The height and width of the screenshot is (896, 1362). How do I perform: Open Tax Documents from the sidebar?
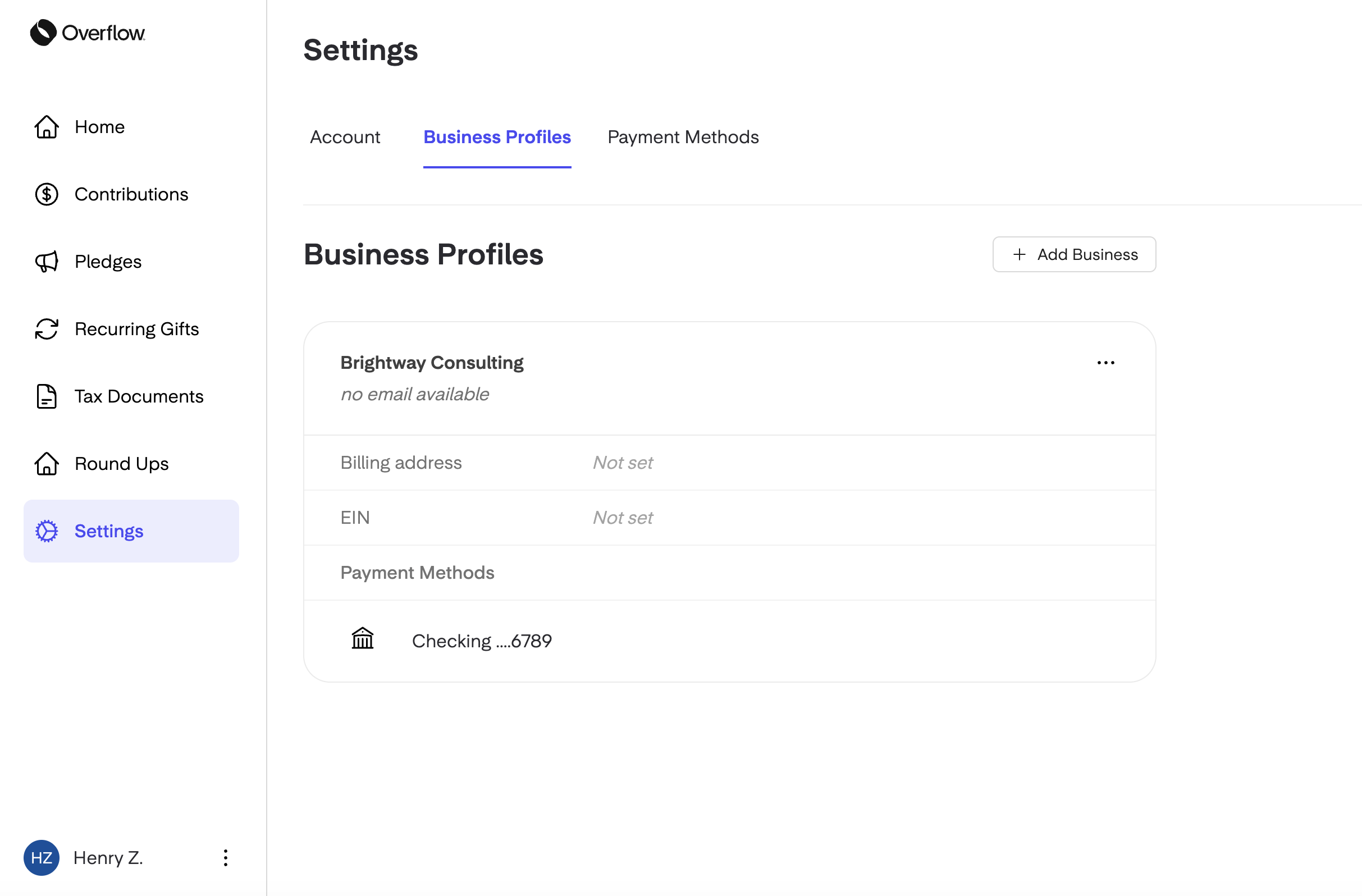tap(131, 396)
